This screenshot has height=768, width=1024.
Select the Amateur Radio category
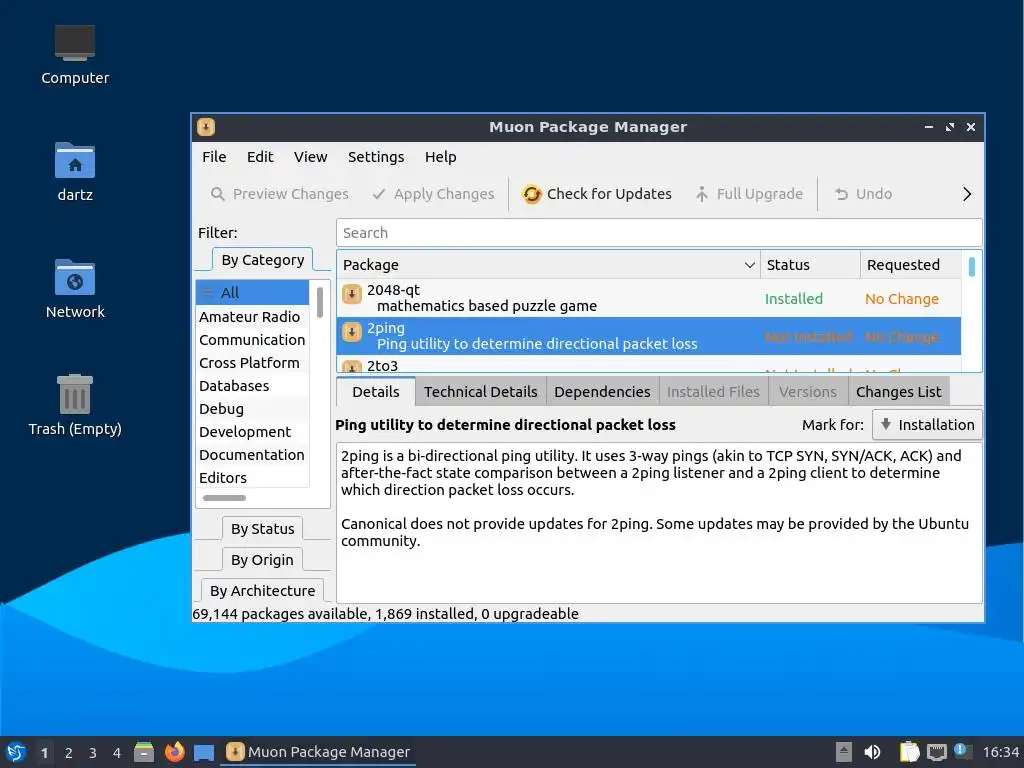[x=252, y=317]
